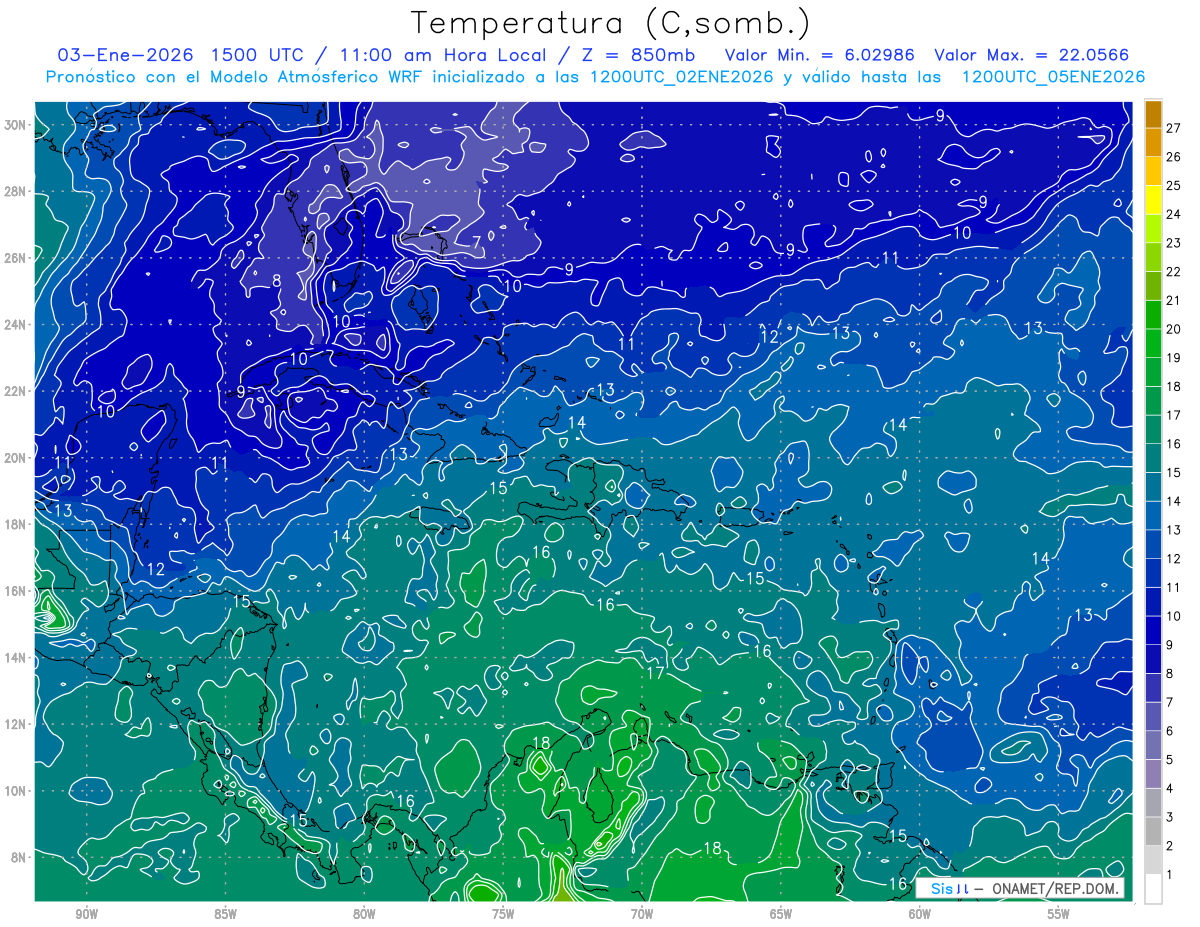Click the '7' contour label on the map

477,242
